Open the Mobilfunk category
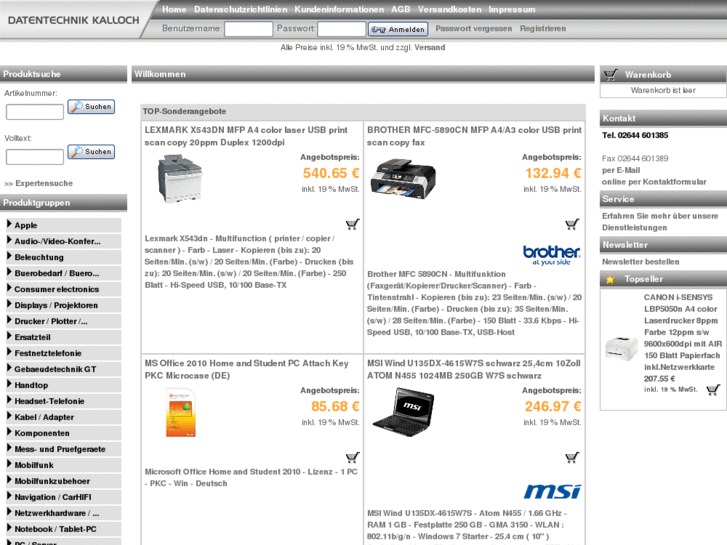 [34, 465]
